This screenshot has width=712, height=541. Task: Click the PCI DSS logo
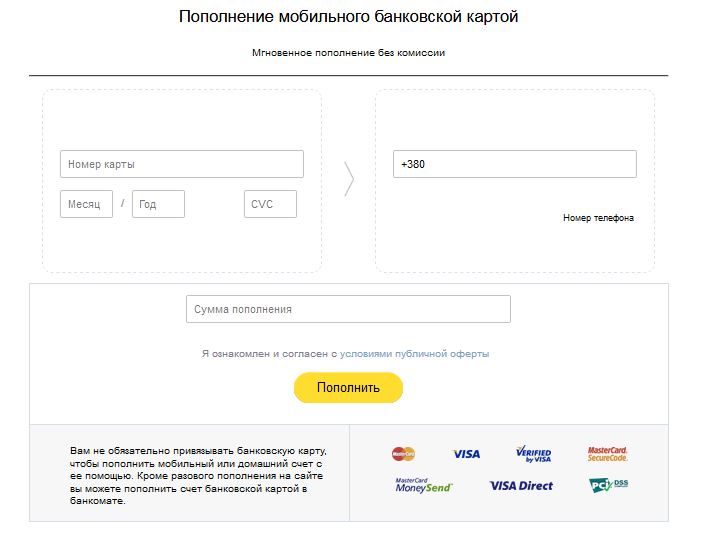[x=608, y=485]
